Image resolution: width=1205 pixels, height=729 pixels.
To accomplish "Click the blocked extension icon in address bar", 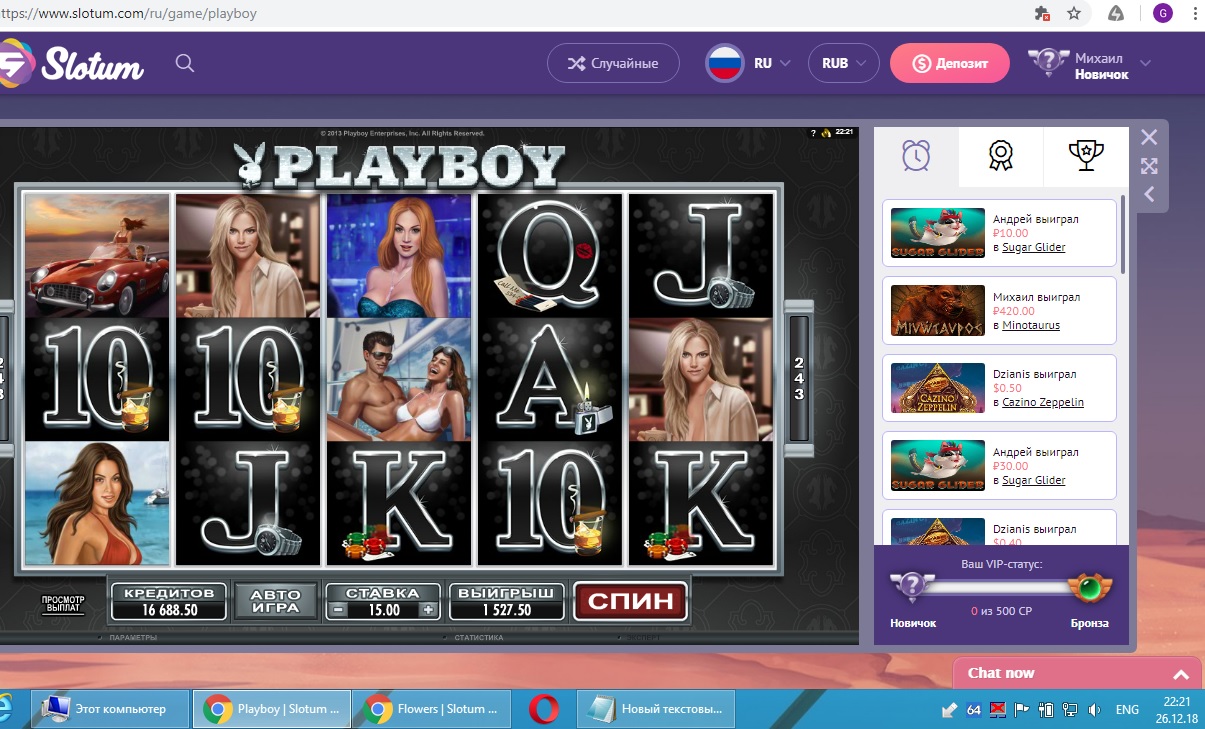I will pyautogui.click(x=1042, y=13).
